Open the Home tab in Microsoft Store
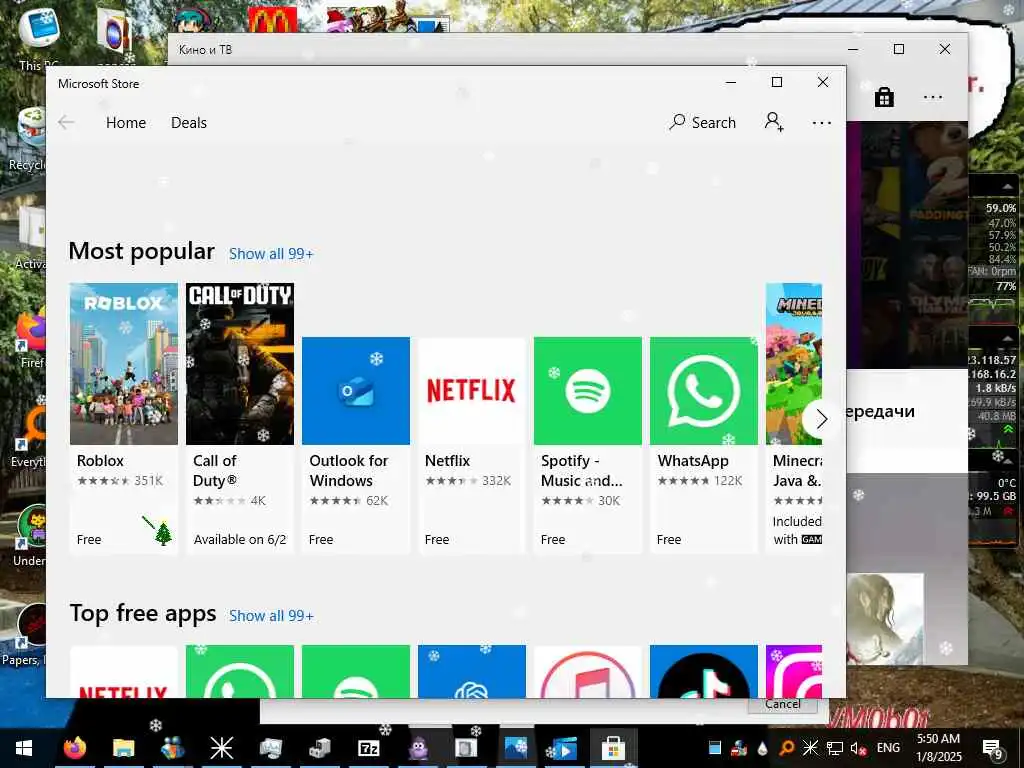This screenshot has width=1024, height=768. tap(125, 123)
